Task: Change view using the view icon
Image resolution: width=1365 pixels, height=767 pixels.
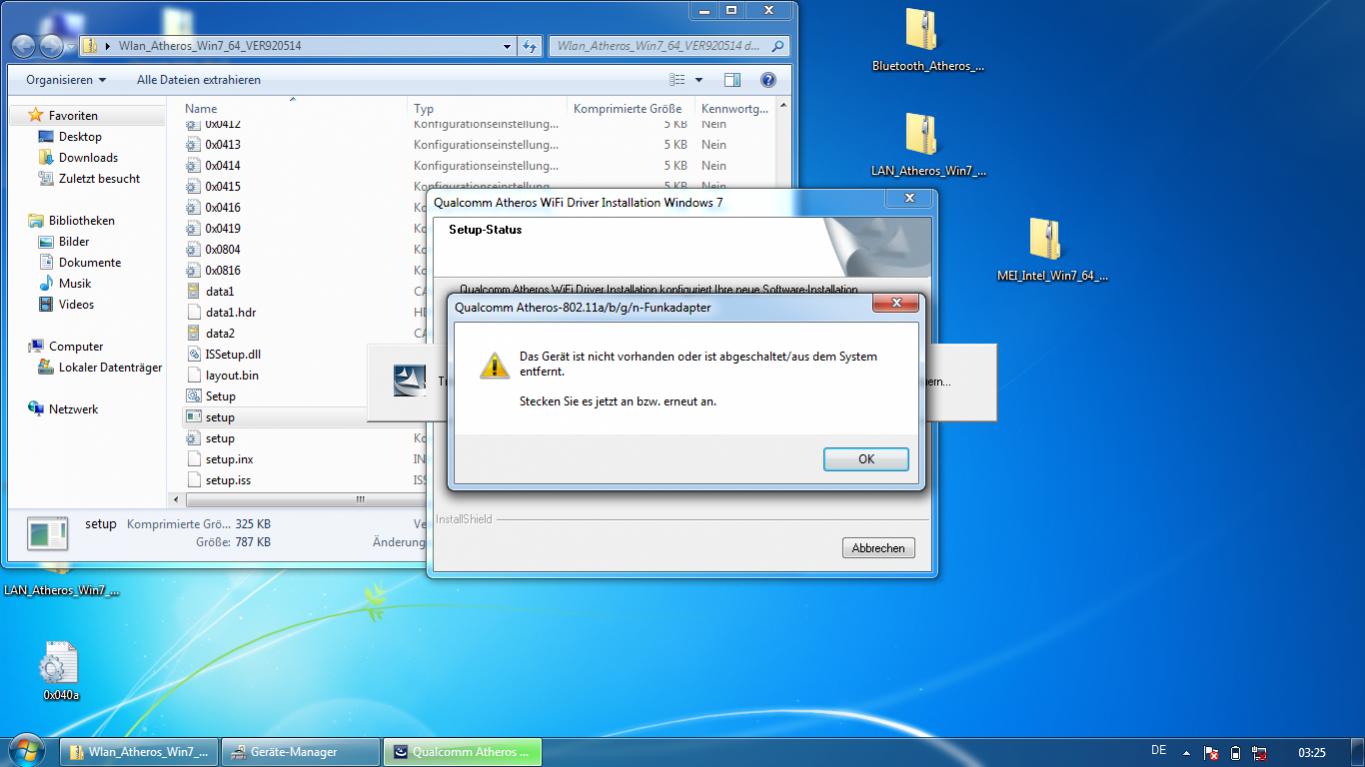Action: pyautogui.click(x=677, y=80)
